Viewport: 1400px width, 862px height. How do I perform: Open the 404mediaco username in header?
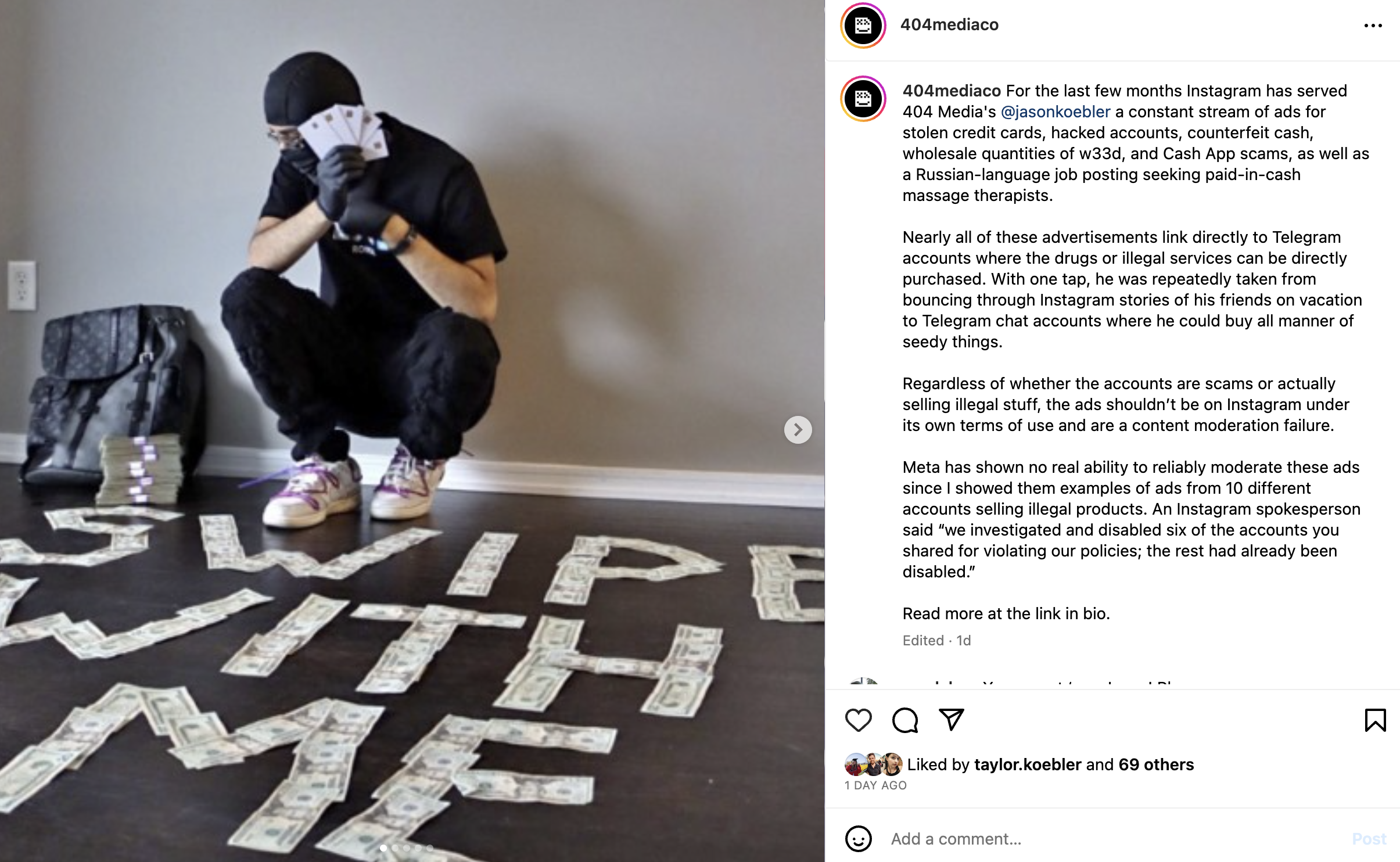(949, 25)
